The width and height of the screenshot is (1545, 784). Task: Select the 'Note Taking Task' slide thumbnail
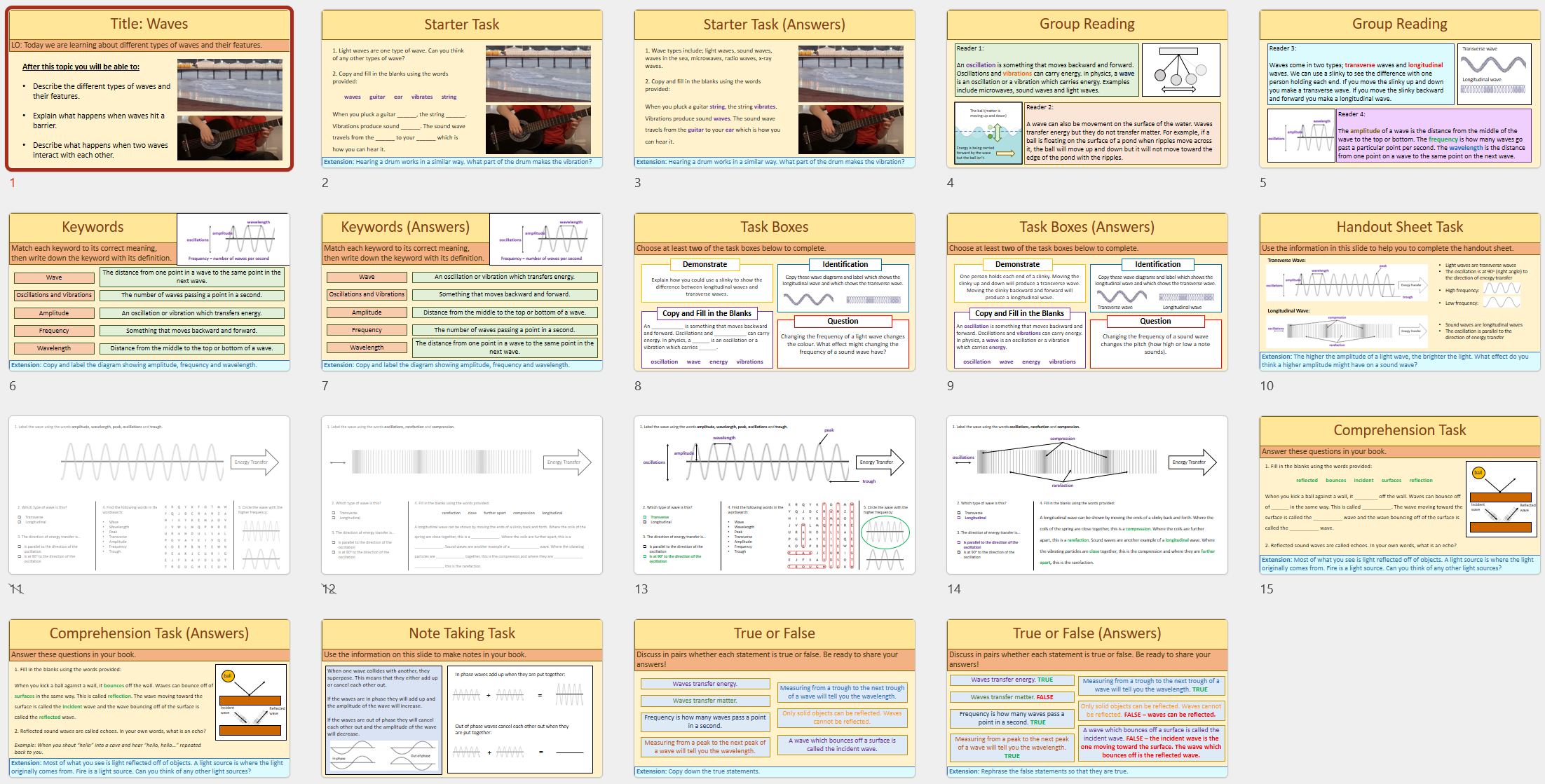click(462, 699)
